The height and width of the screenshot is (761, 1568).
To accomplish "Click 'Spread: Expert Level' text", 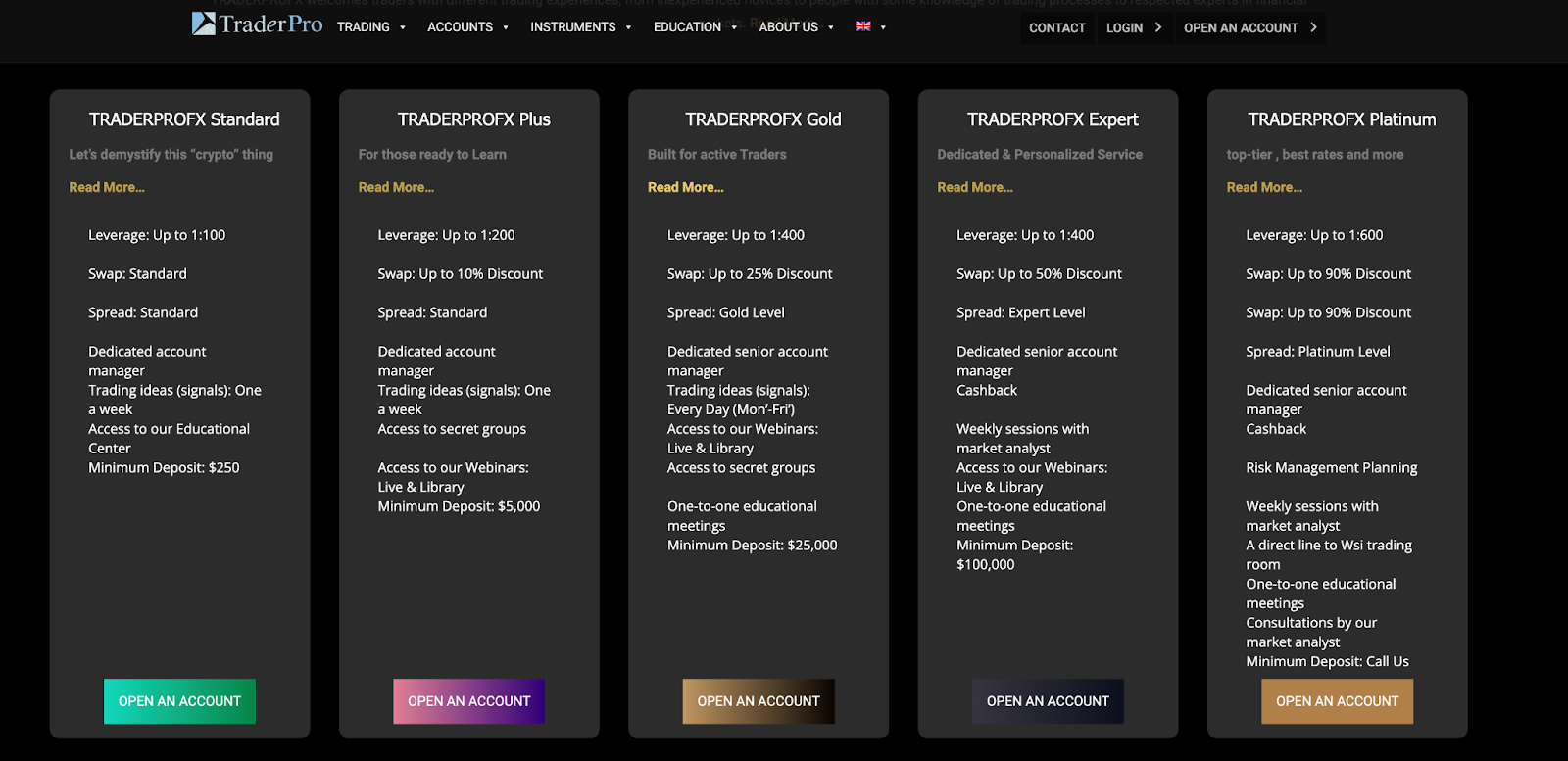I will (1021, 312).
